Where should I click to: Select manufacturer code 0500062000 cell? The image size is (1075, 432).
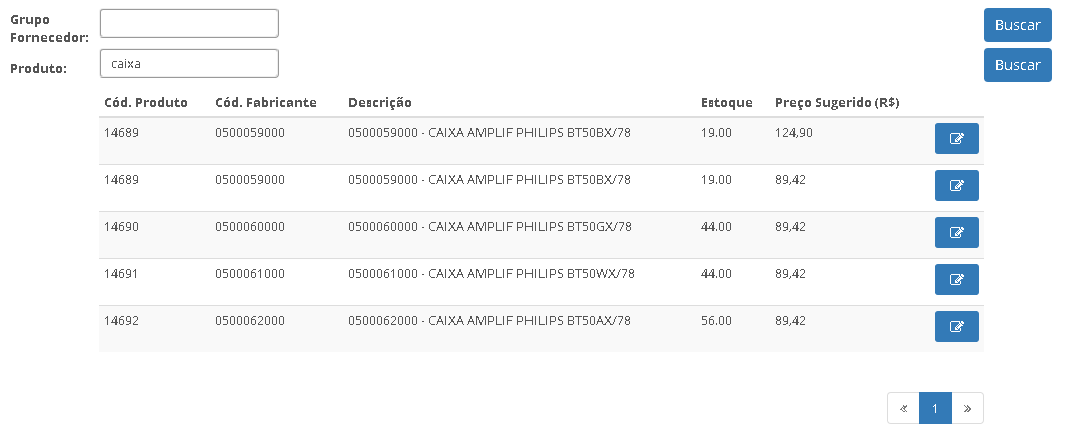tap(250, 321)
